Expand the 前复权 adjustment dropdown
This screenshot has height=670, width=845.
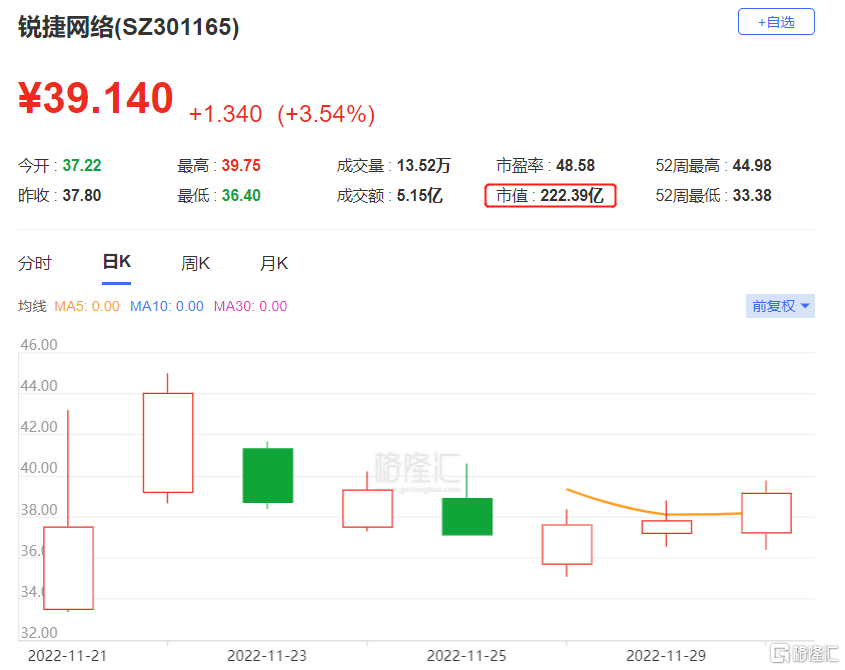780,306
